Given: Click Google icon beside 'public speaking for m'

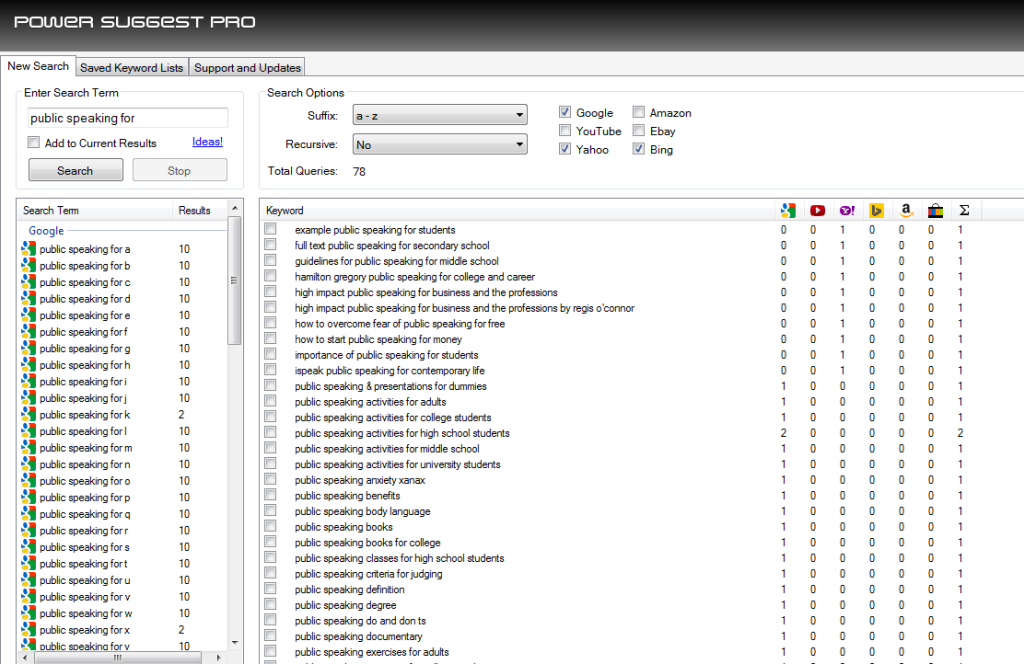Looking at the screenshot, I should click(x=28, y=447).
